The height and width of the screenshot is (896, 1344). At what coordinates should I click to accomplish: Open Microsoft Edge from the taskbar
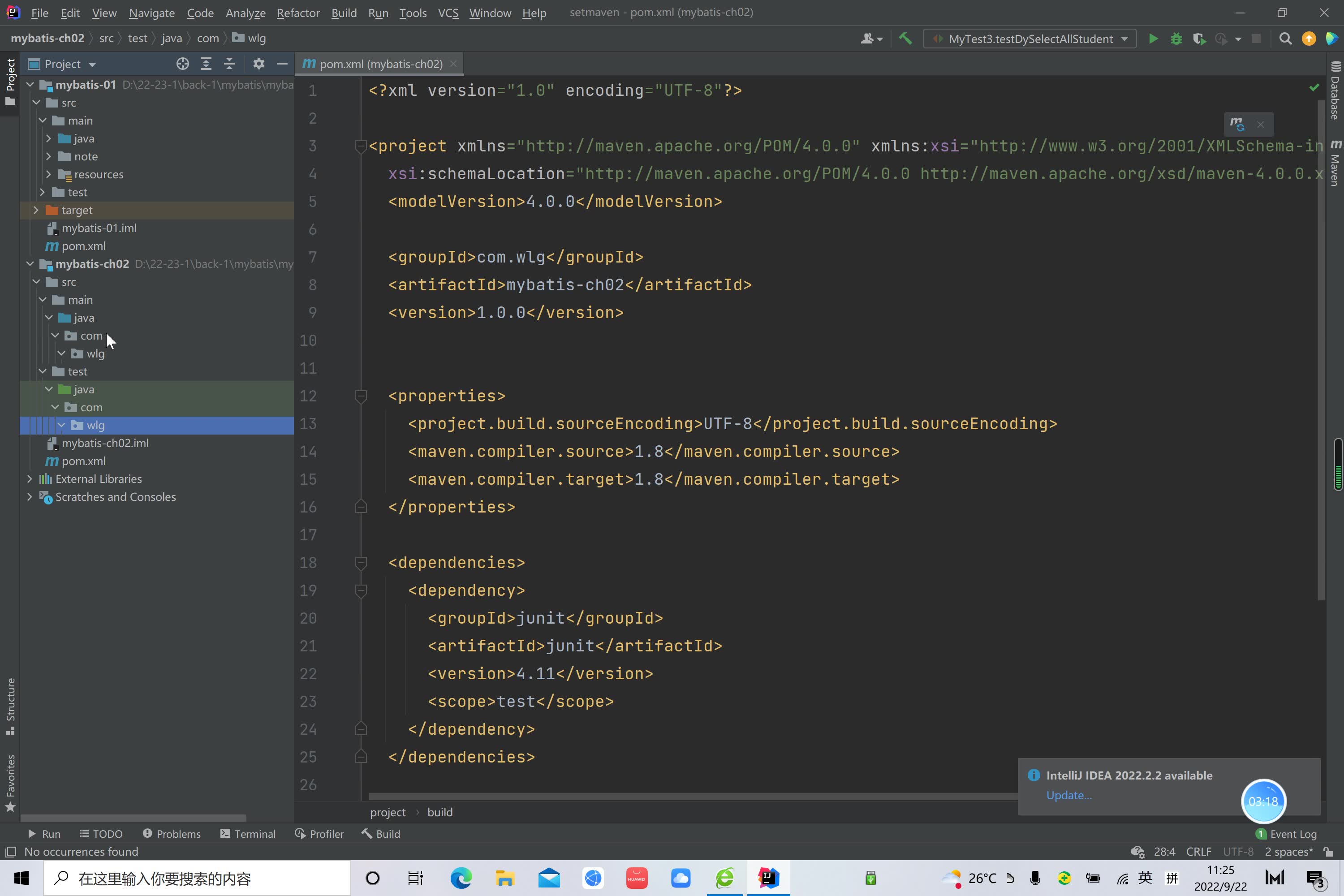461,878
